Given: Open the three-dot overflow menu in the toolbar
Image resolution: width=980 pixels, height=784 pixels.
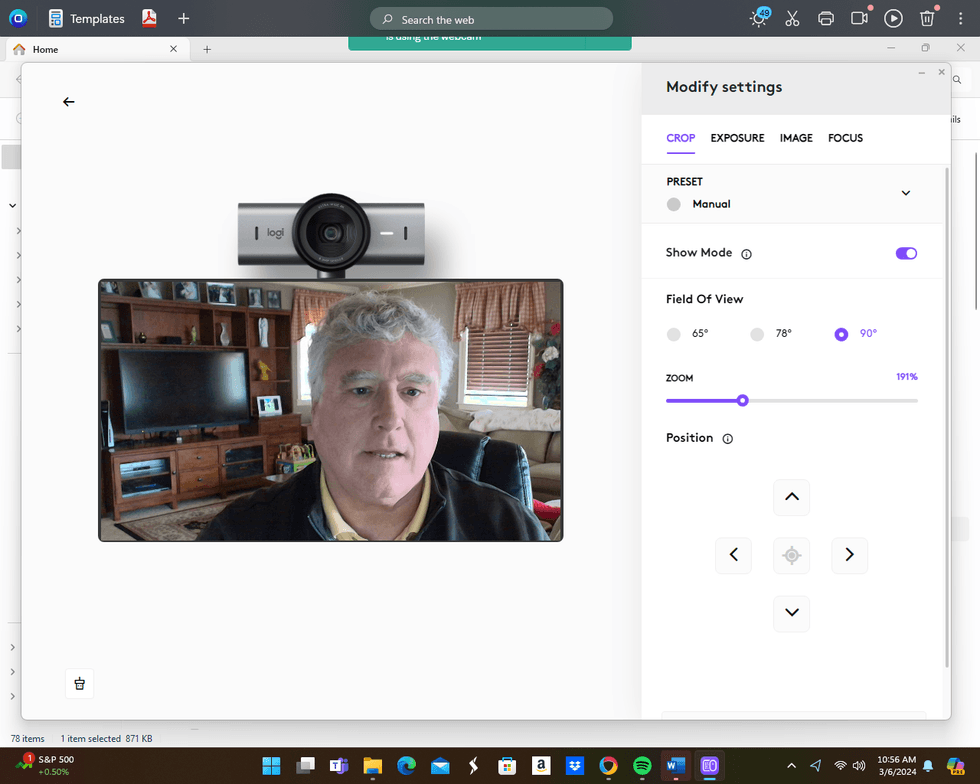Looking at the screenshot, I should tap(960, 18).
